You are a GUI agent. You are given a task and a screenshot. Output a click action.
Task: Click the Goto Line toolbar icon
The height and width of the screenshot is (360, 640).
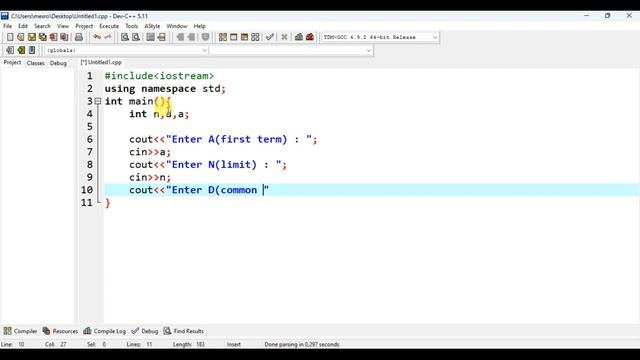(x=162, y=37)
